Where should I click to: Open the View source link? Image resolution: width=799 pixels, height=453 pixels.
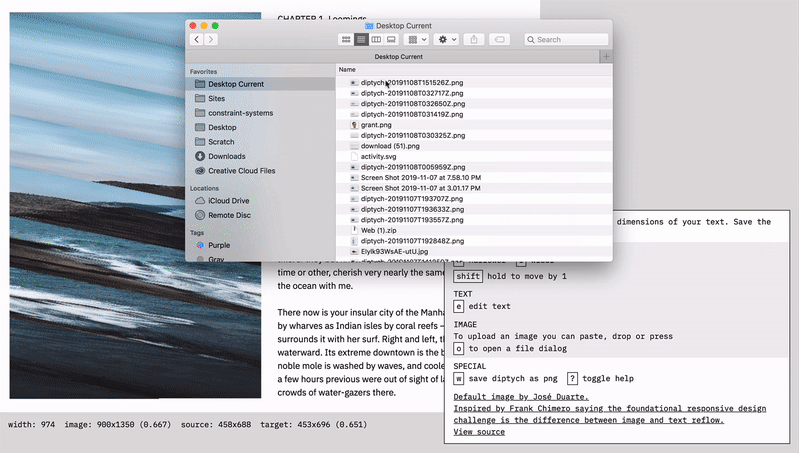pos(479,432)
